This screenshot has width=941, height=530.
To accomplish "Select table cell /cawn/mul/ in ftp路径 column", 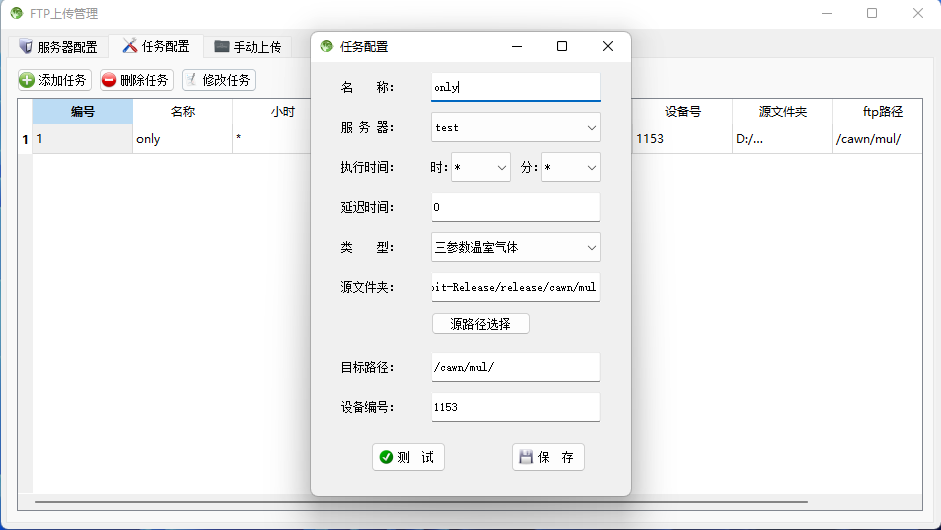I will tap(877, 139).
